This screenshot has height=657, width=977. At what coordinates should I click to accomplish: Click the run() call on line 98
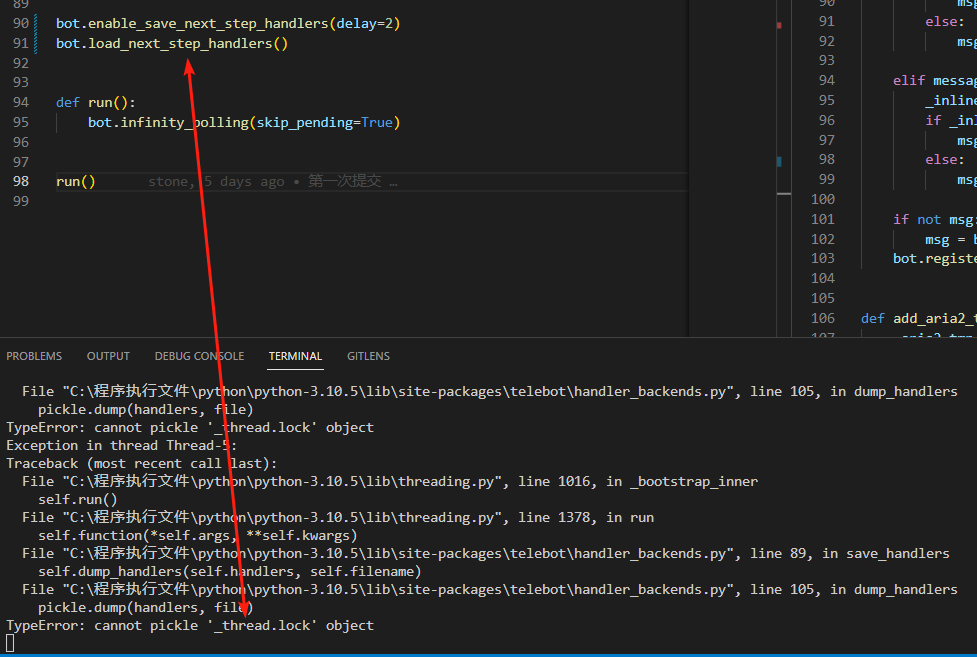click(75, 181)
